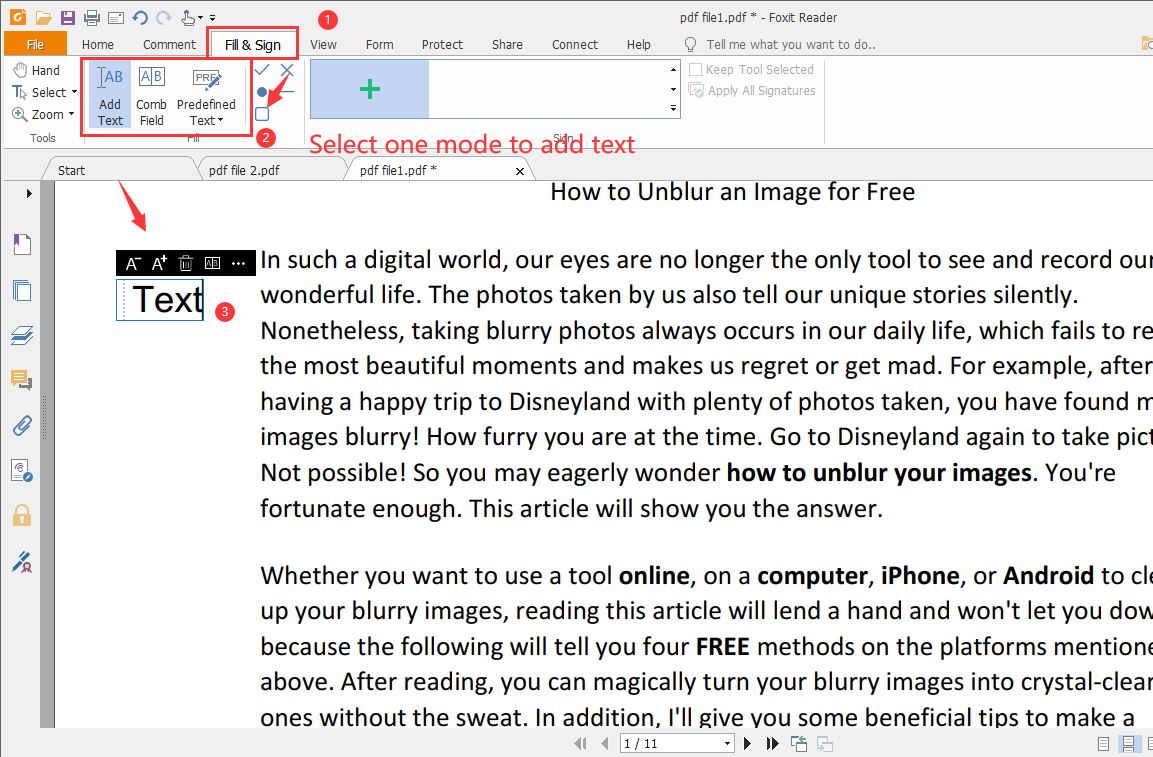1153x757 pixels.
Task: Click the Print icon in quick access toolbar
Action: point(90,16)
